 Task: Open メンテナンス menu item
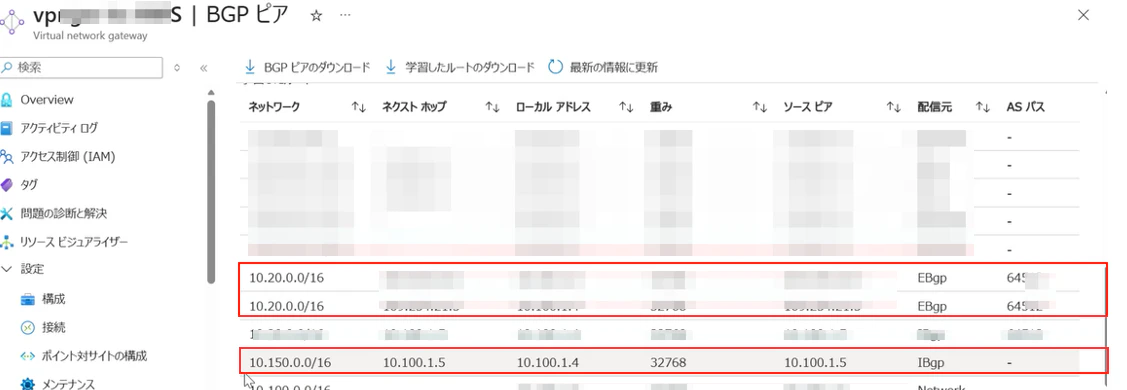[68, 384]
